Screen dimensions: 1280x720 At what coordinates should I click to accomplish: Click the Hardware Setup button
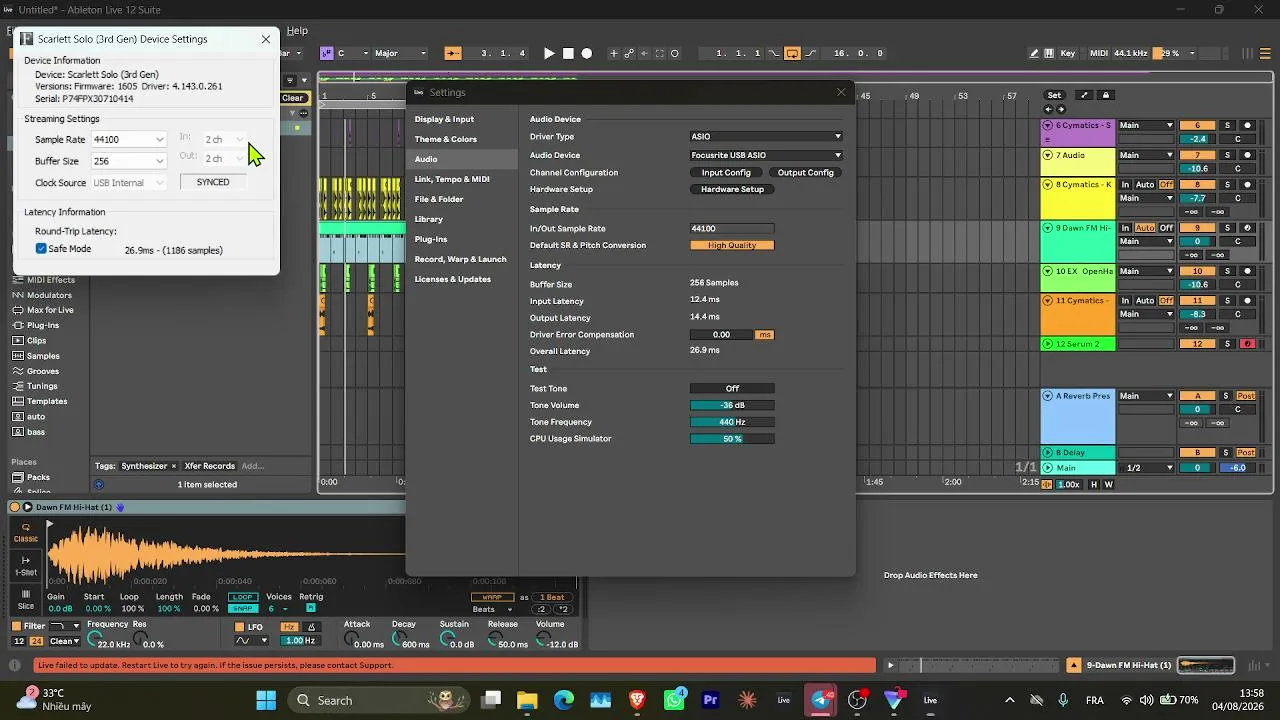coord(732,189)
